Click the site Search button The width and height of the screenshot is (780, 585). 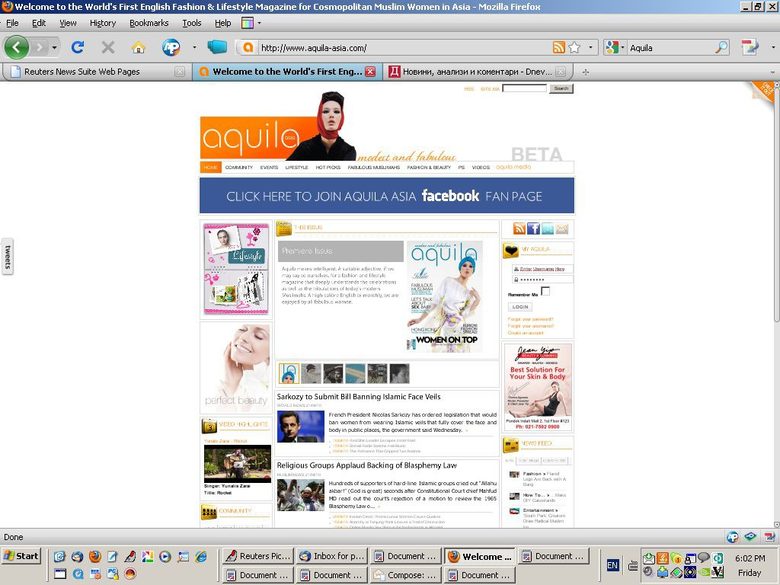561,88
